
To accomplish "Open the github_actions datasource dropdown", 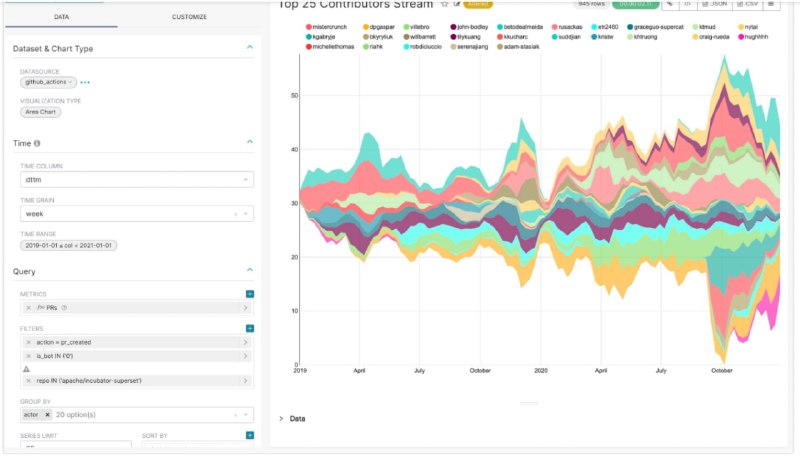I will (x=48, y=82).
